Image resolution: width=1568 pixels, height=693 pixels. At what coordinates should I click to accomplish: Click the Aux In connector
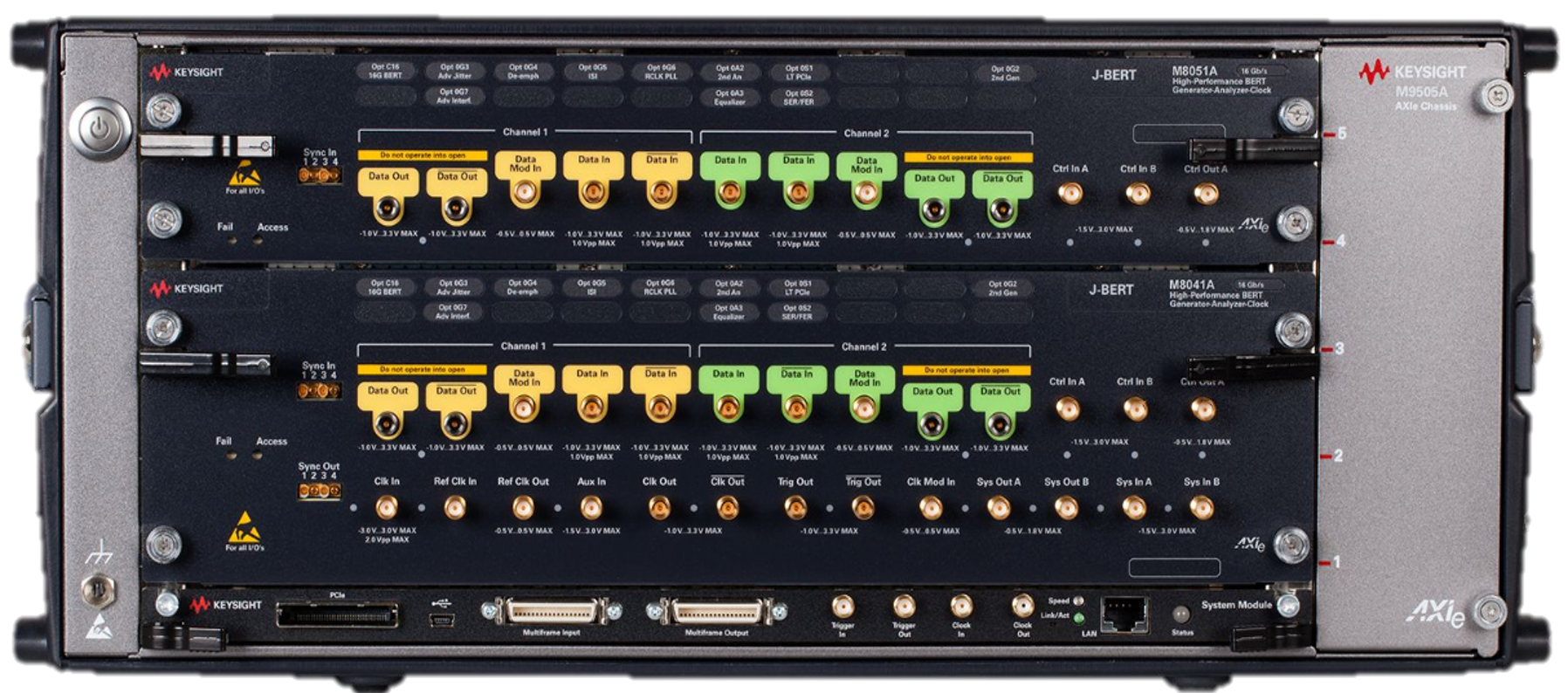pos(591,507)
